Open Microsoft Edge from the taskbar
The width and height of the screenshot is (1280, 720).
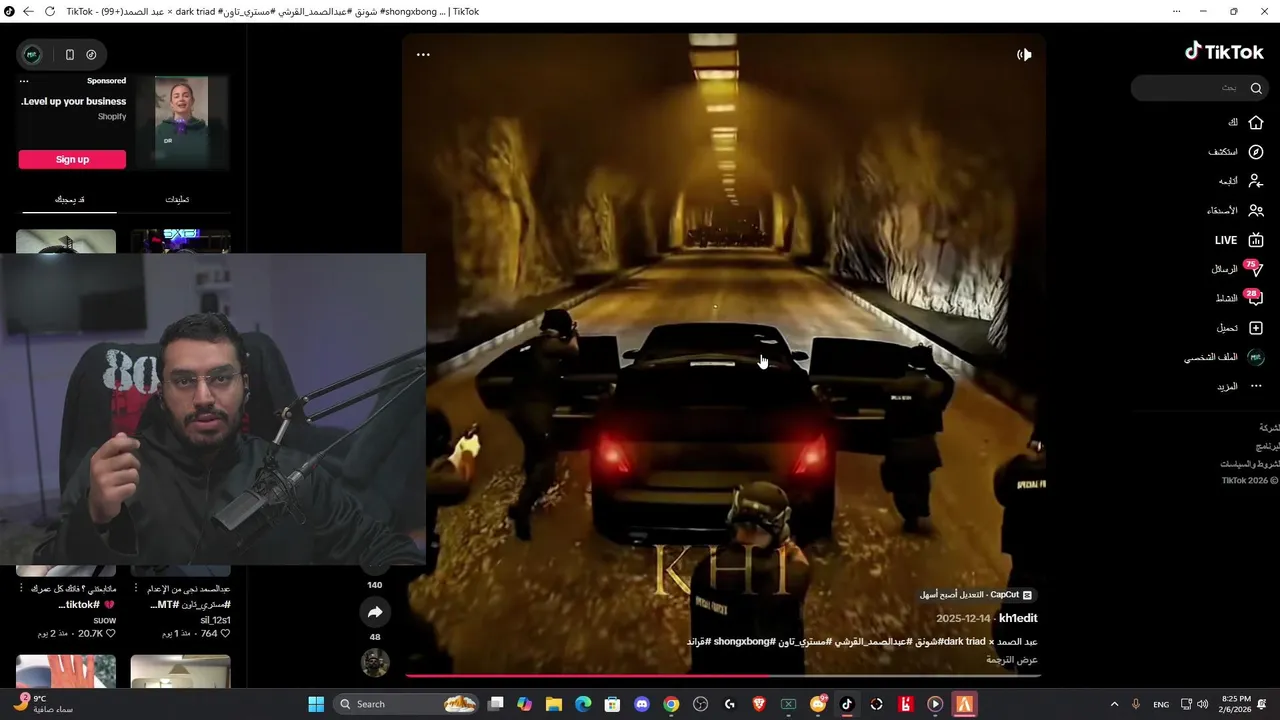(x=583, y=704)
